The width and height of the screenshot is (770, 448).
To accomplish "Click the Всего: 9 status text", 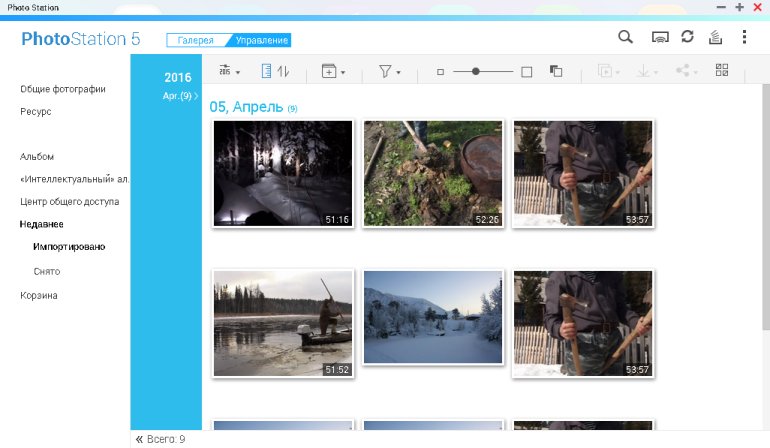I will point(166,439).
